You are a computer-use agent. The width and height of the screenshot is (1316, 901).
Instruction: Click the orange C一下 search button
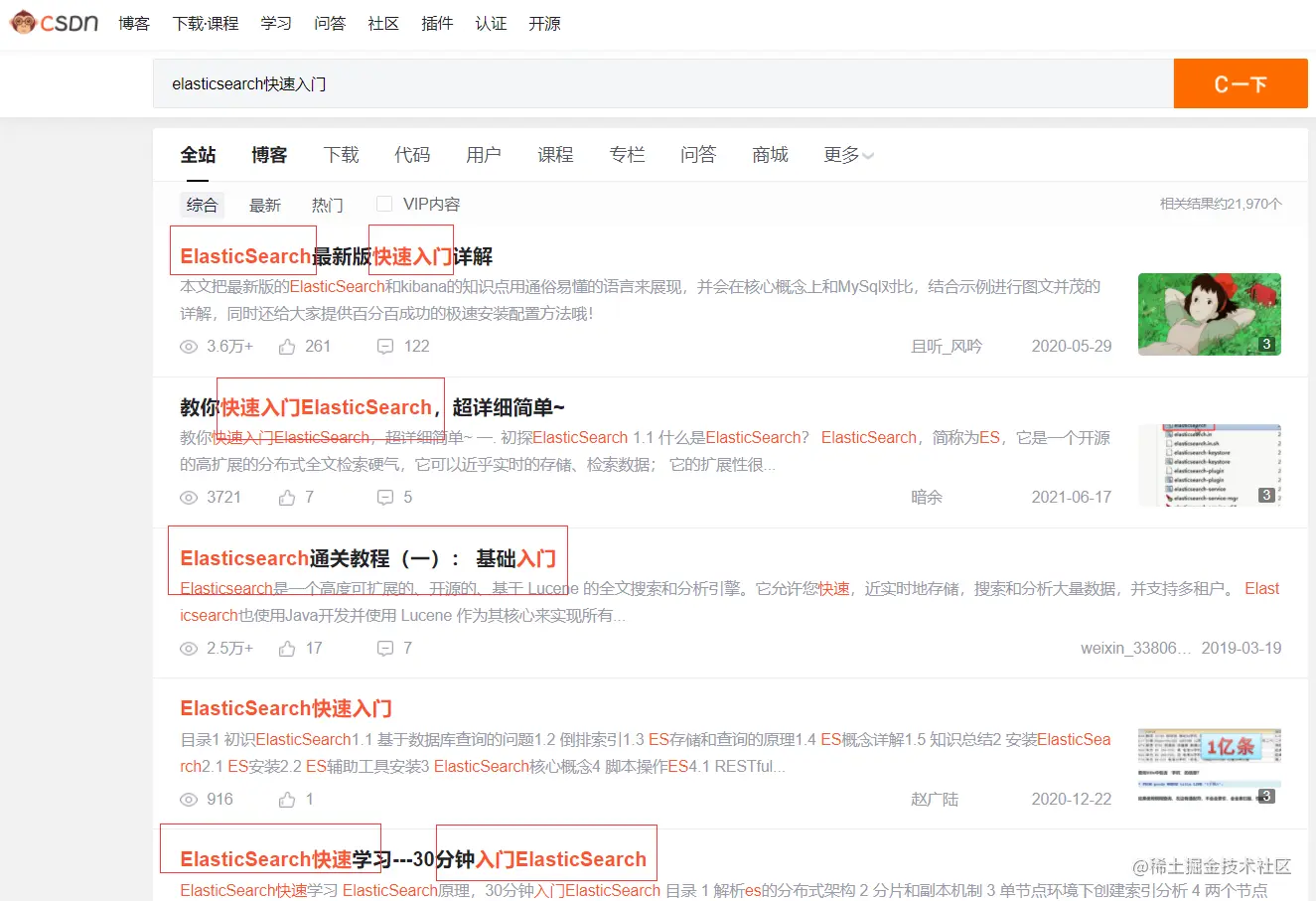[1241, 83]
